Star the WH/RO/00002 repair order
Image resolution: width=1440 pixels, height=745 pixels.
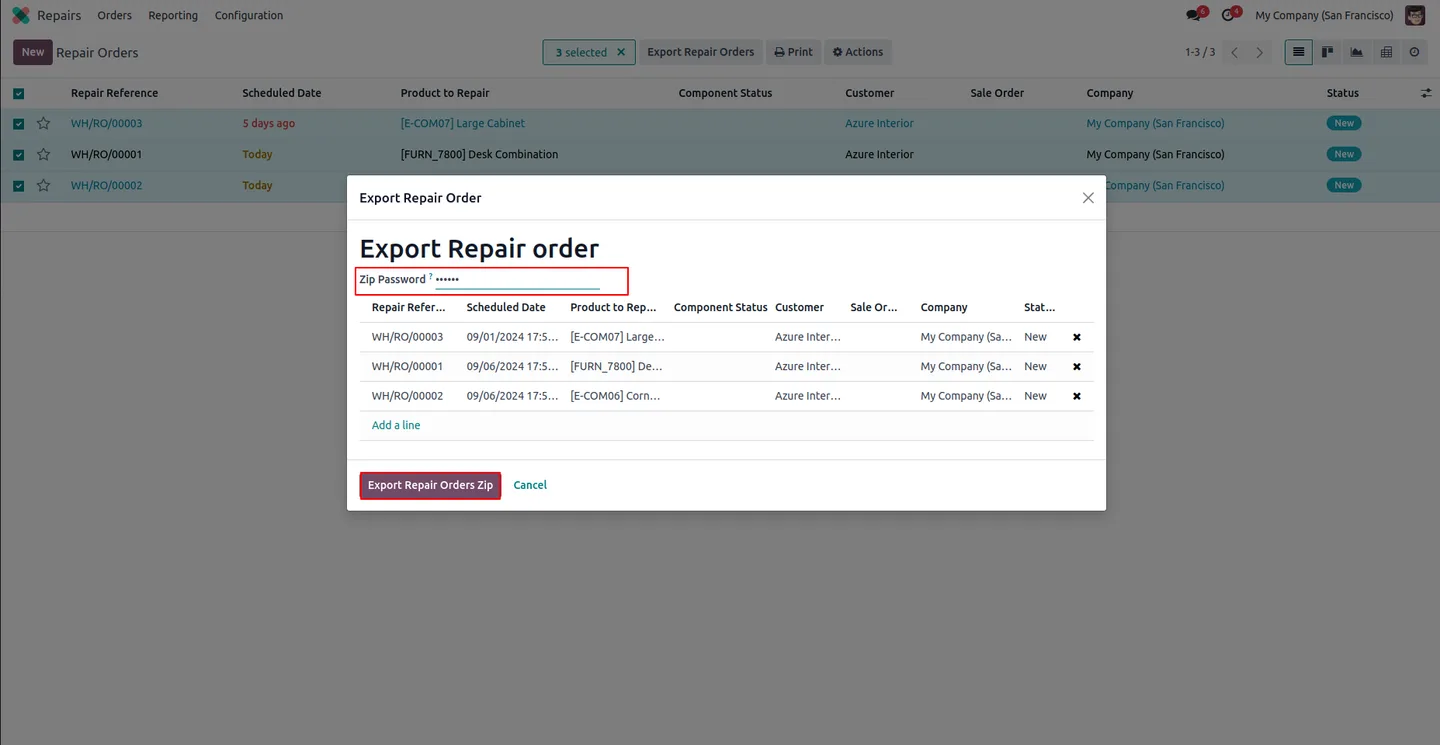(43, 186)
